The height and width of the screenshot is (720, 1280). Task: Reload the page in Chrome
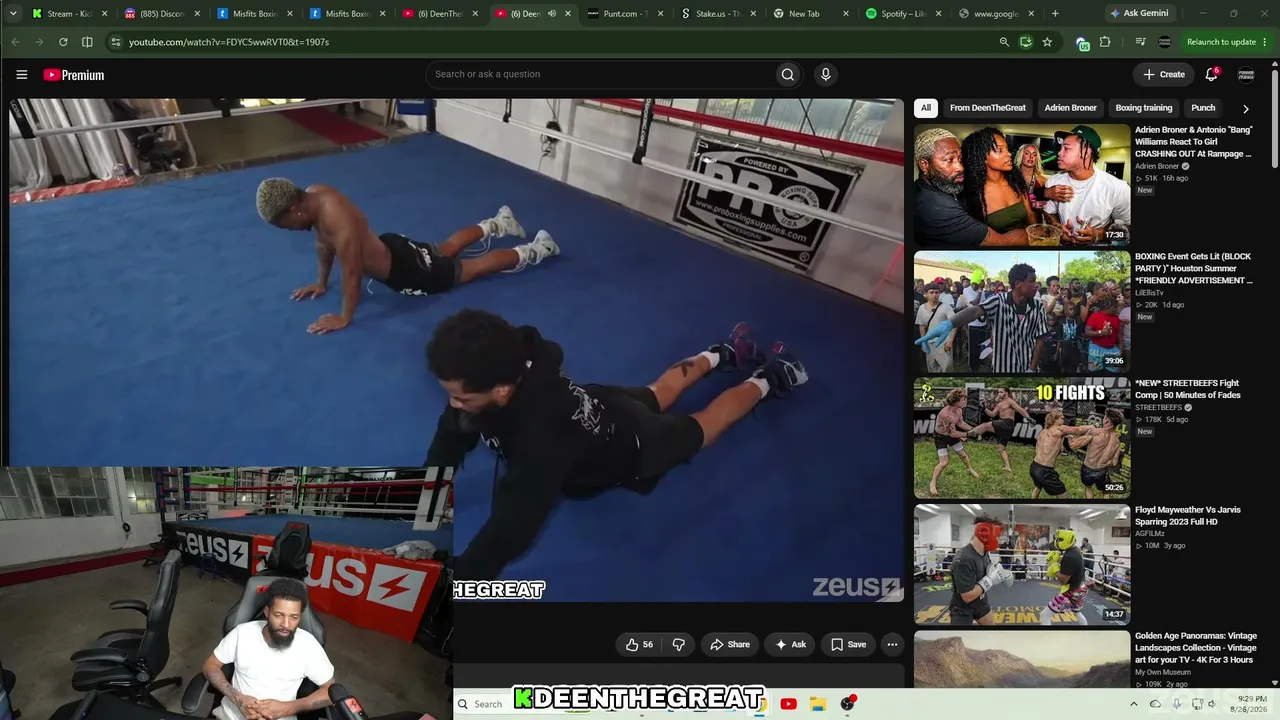click(x=63, y=42)
